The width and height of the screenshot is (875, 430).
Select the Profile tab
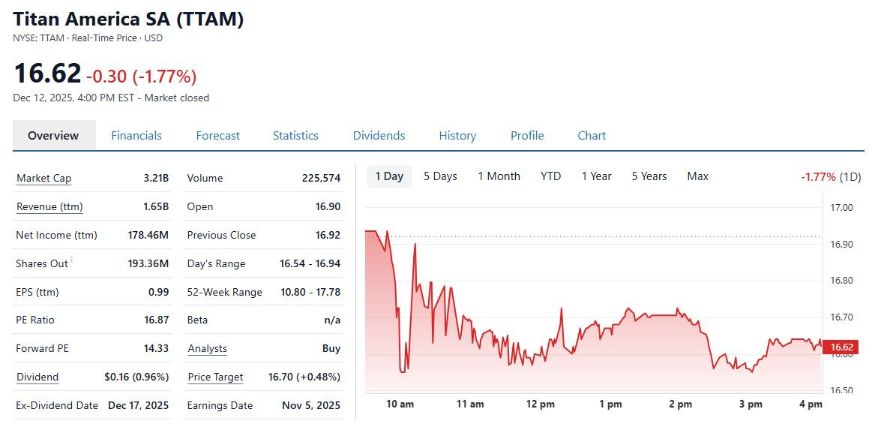coord(527,136)
